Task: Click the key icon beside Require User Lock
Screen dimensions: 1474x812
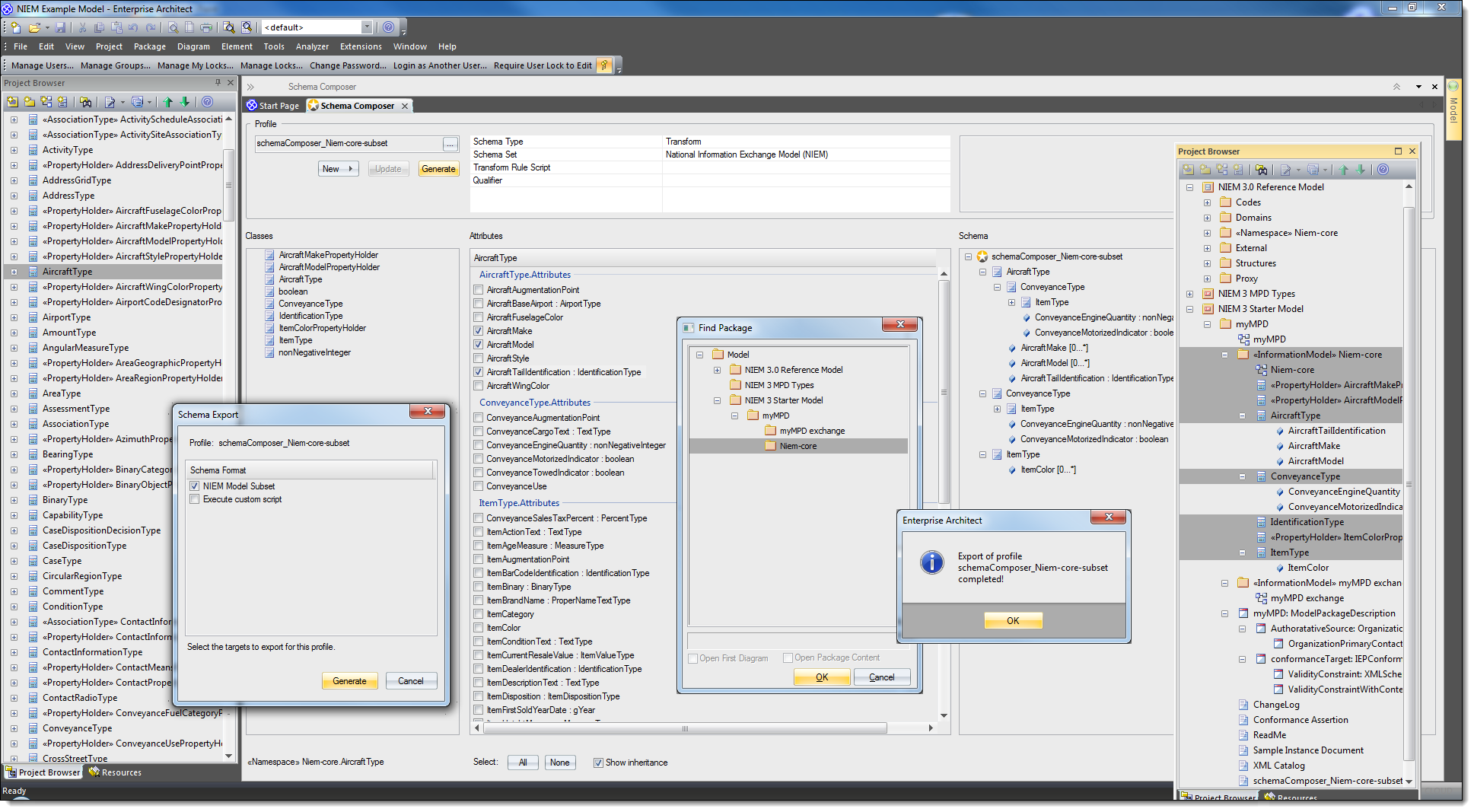Action: [x=604, y=65]
